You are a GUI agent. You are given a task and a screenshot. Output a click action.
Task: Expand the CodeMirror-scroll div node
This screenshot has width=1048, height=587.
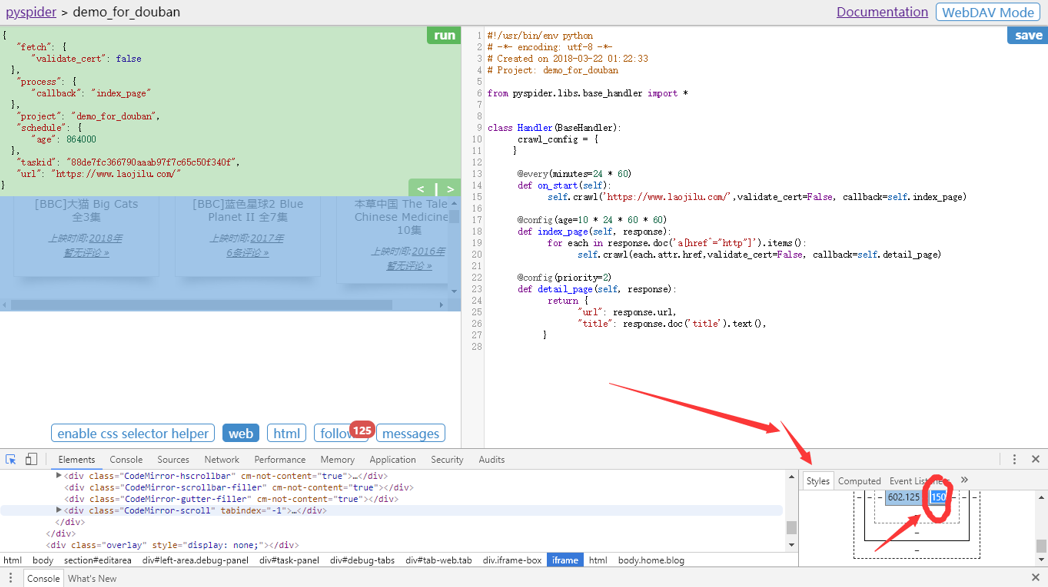(x=59, y=510)
